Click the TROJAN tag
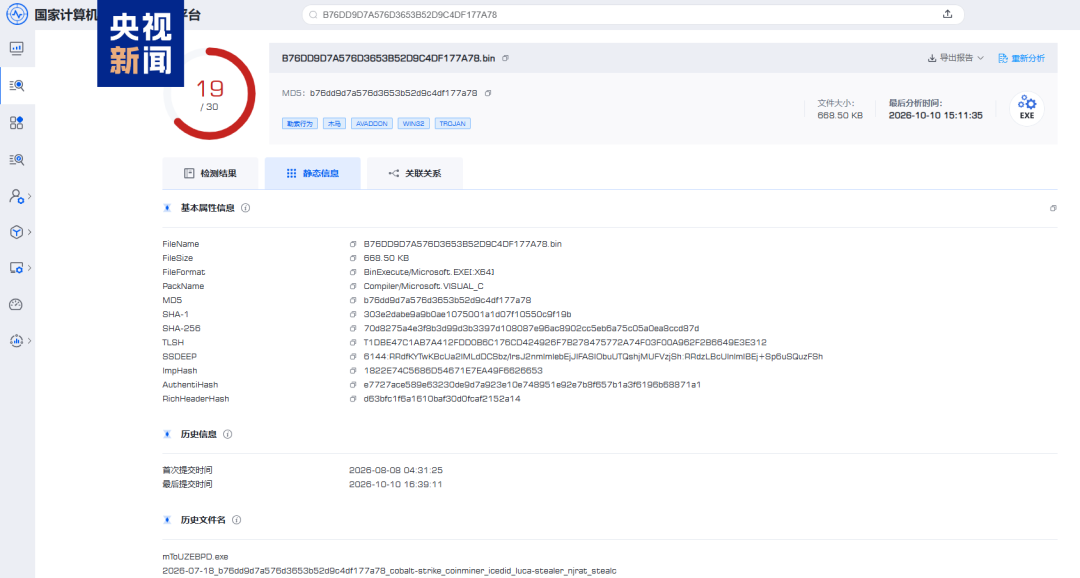Viewport: 1080px width, 578px height. 453,123
